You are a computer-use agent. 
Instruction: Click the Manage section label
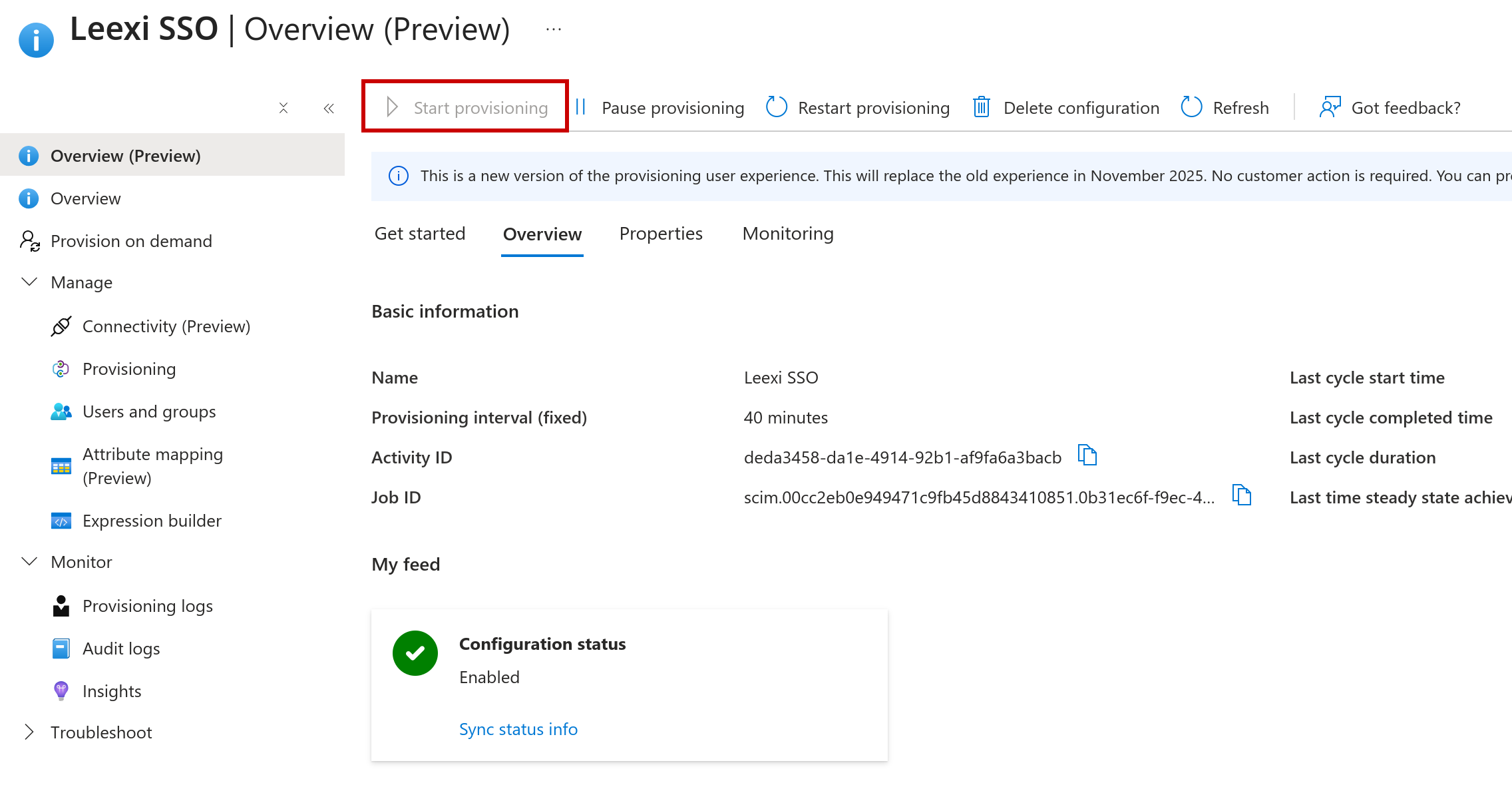(81, 282)
